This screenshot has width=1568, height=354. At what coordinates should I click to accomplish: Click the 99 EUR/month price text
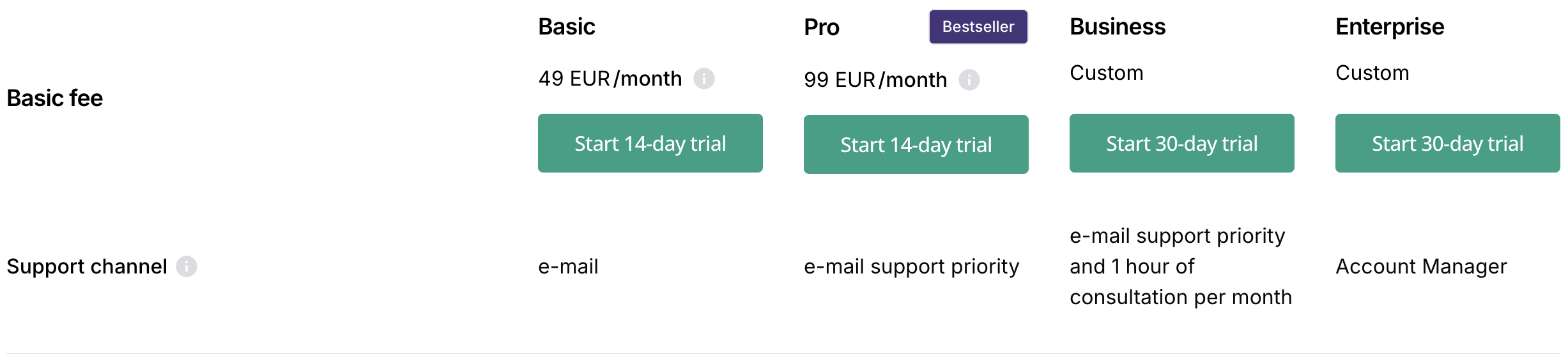click(x=875, y=80)
